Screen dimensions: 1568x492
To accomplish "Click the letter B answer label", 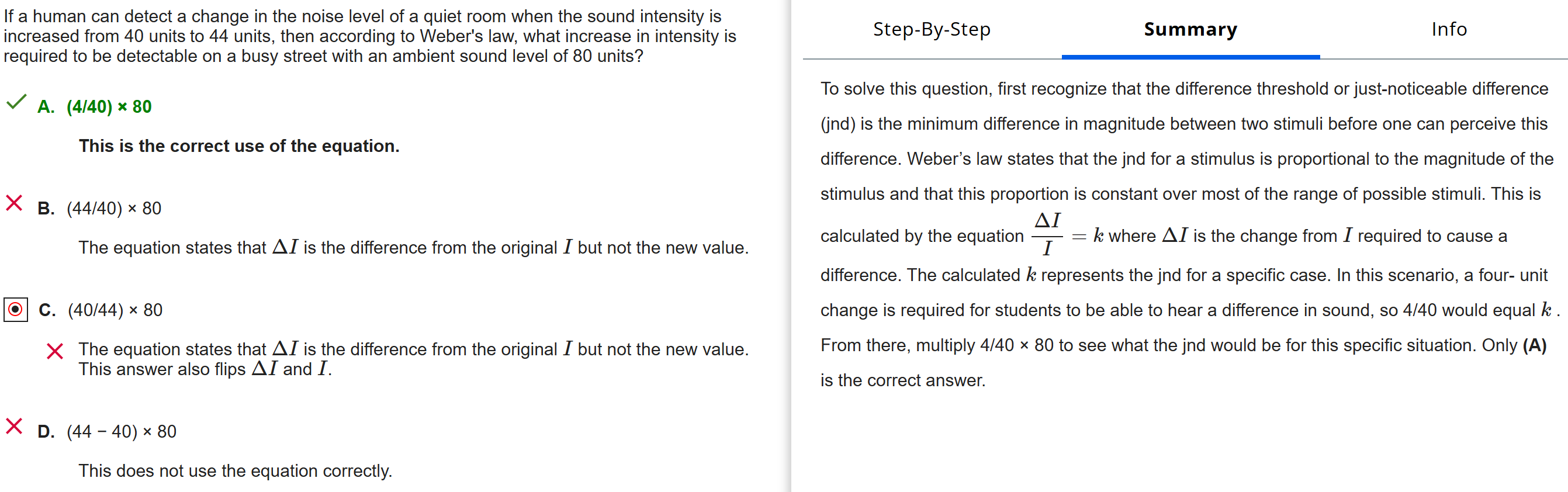I will coord(46,209).
